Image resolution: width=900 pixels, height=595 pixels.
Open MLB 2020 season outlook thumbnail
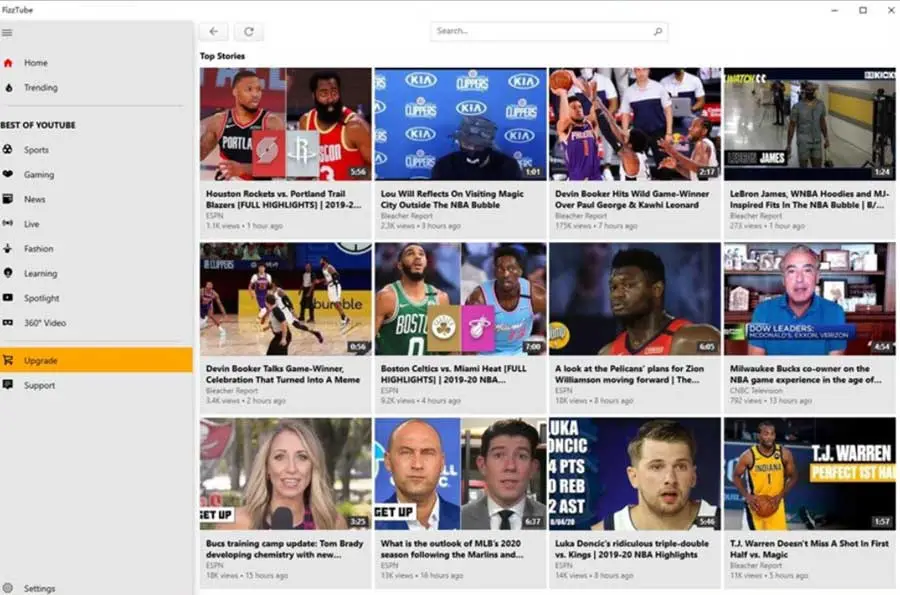(x=460, y=473)
